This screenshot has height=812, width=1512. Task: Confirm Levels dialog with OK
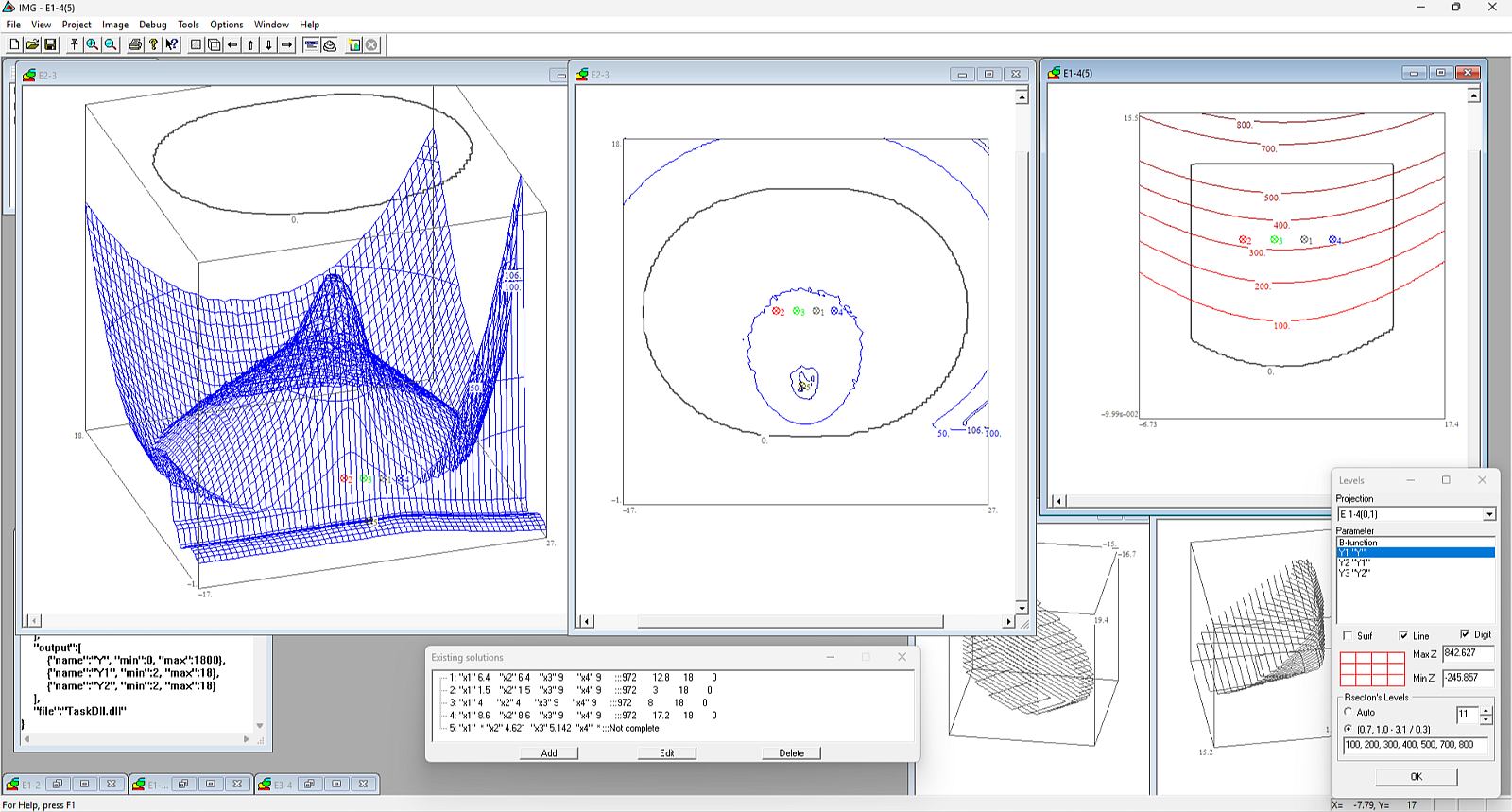pos(1416,777)
